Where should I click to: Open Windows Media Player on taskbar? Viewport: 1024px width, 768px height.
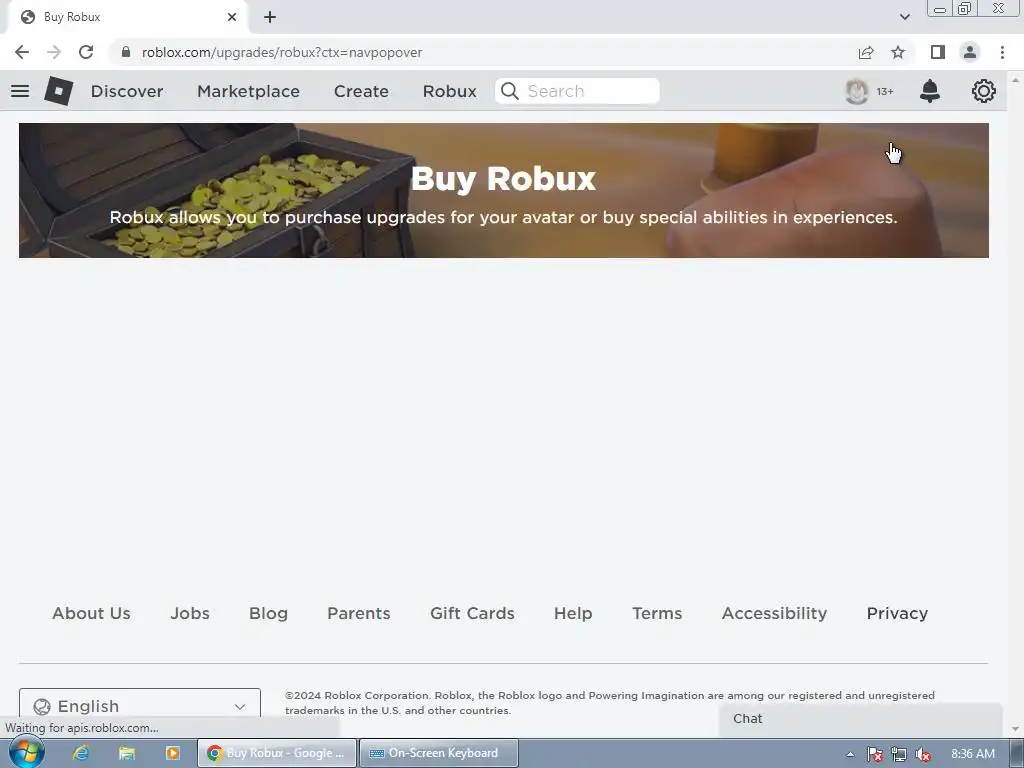(172, 753)
